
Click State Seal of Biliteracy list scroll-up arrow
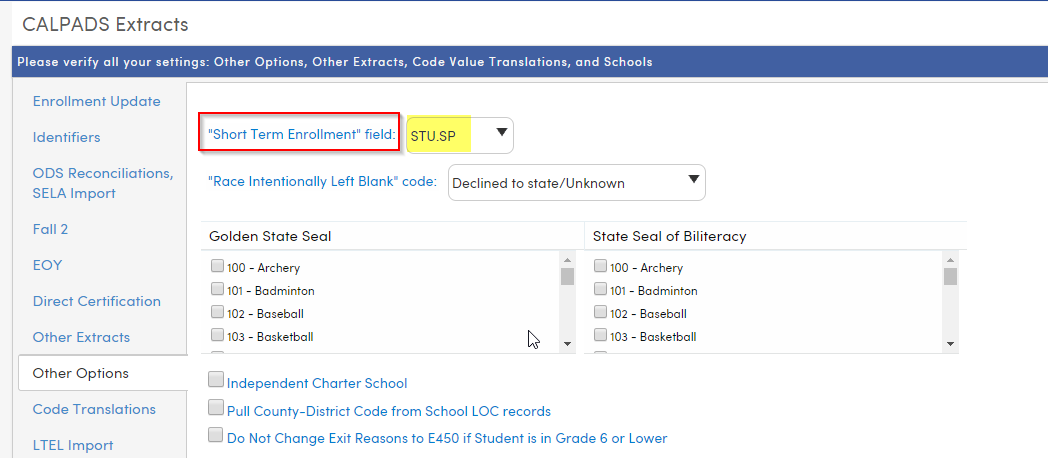click(950, 260)
